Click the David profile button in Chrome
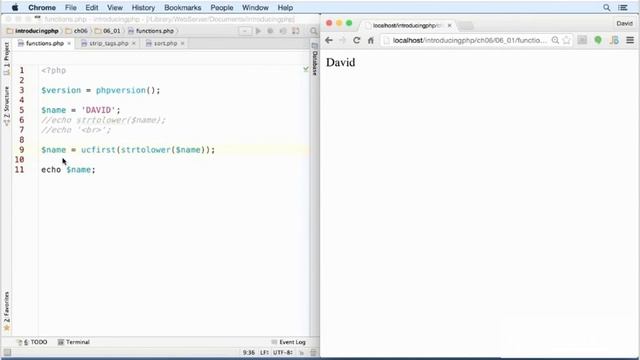 tap(624, 24)
